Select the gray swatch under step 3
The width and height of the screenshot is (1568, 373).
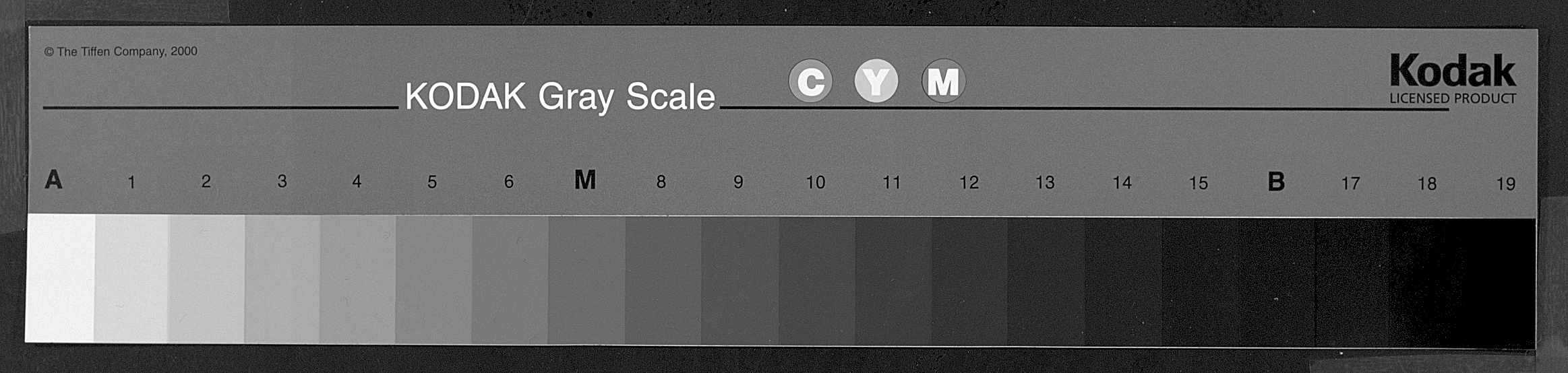pyautogui.click(x=282, y=279)
